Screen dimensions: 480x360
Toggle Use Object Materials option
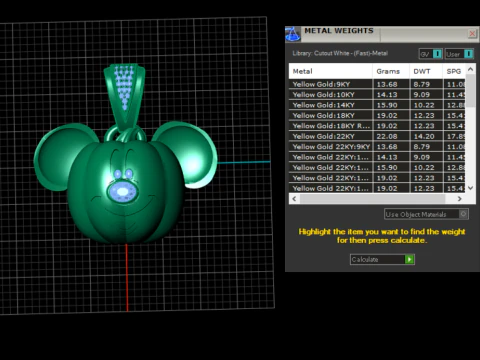pos(426,214)
